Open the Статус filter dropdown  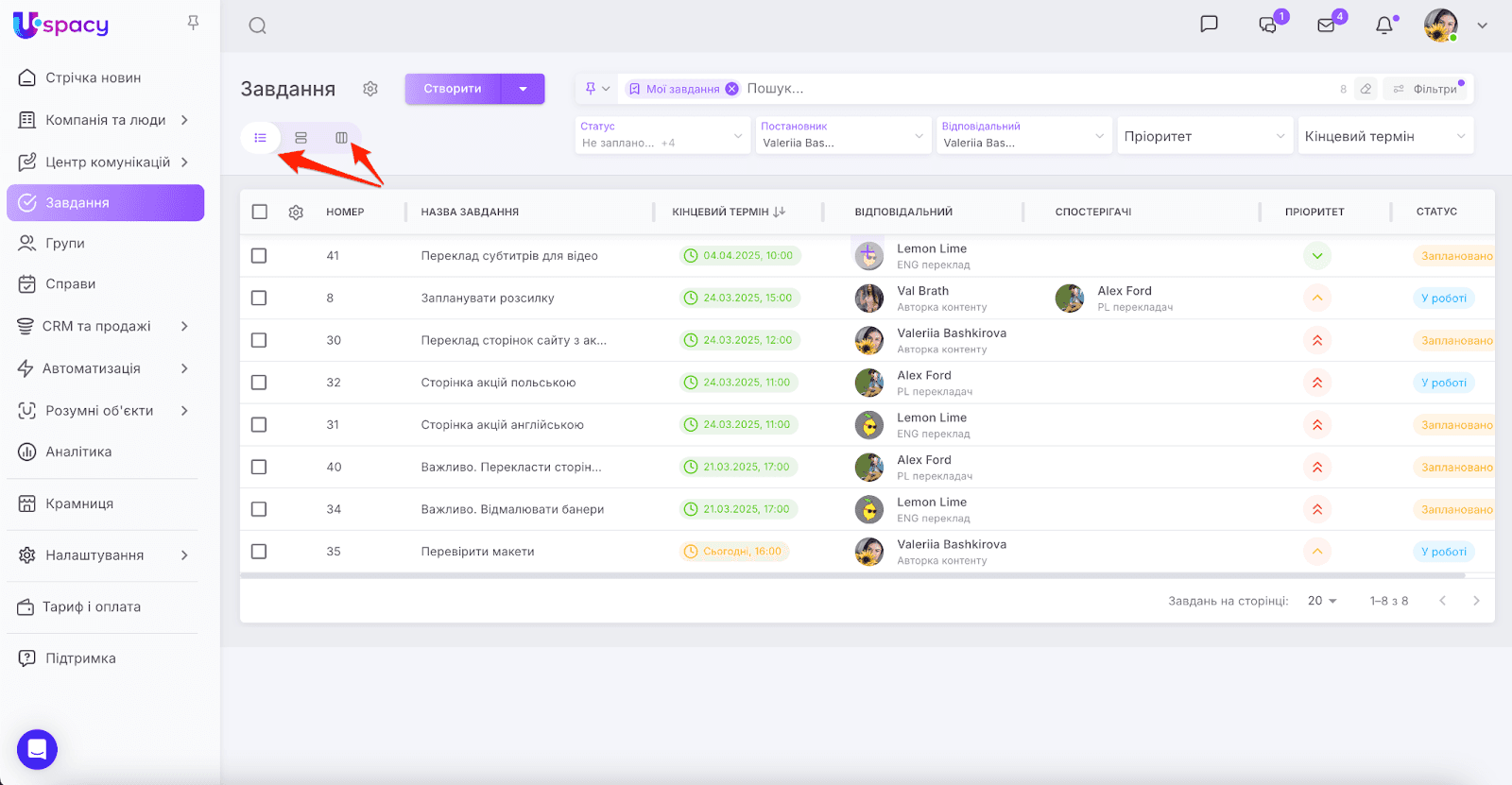tap(663, 135)
